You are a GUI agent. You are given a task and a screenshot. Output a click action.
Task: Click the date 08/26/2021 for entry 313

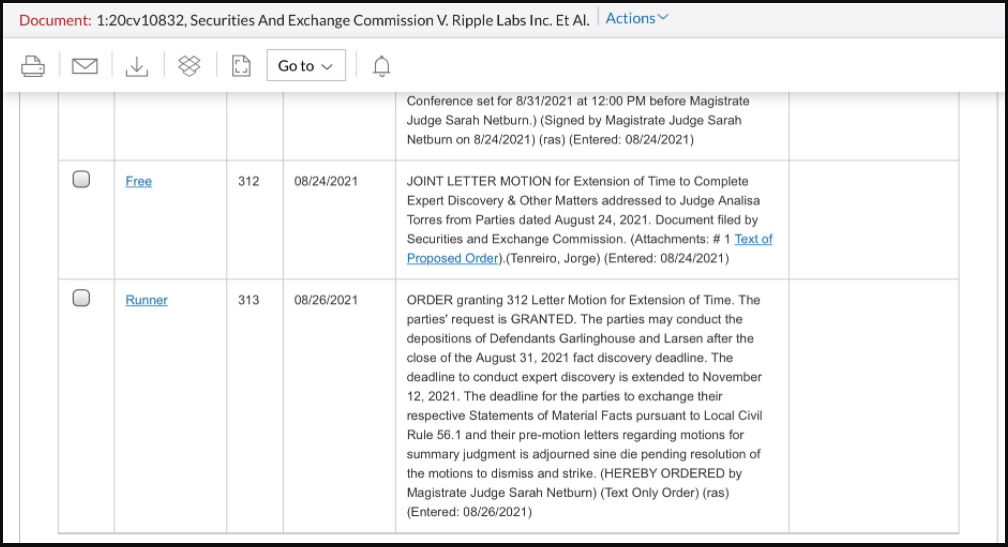326,300
